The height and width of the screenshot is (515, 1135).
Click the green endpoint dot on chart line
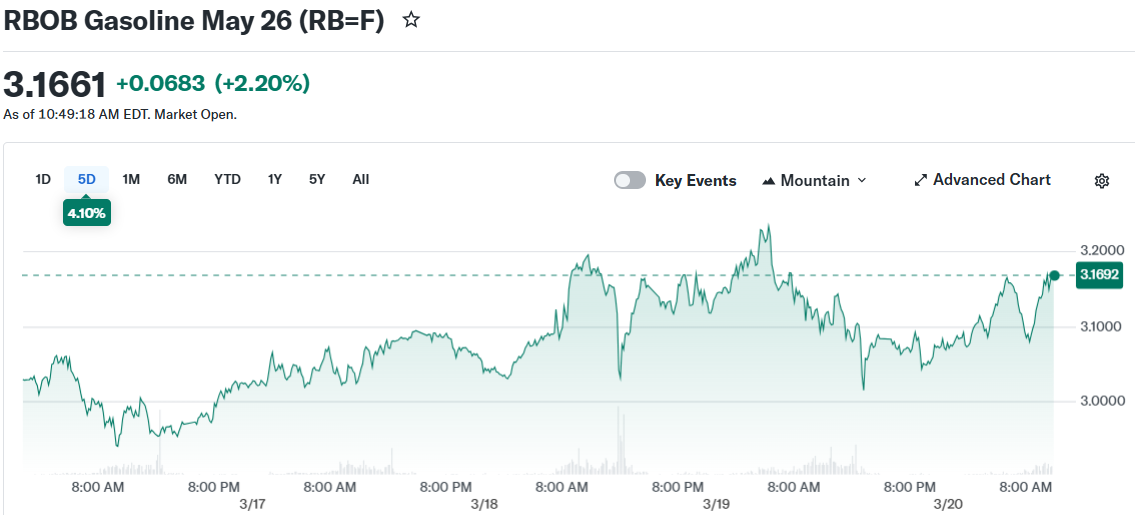(1054, 275)
